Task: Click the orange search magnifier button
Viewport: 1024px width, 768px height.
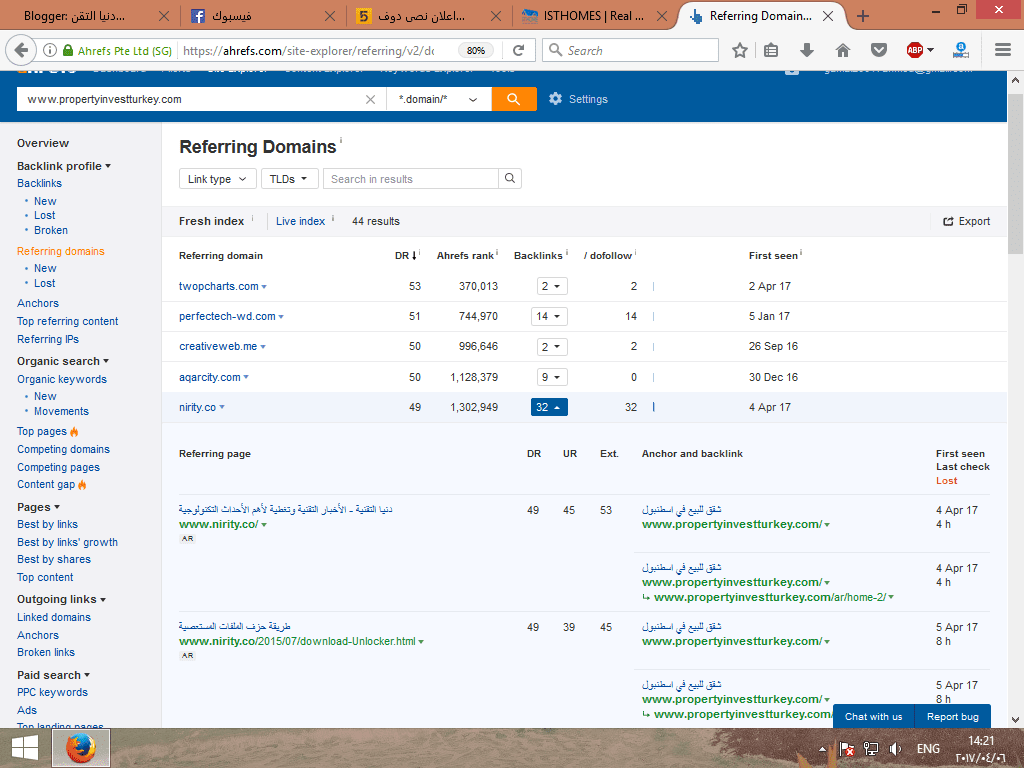Action: coord(514,99)
